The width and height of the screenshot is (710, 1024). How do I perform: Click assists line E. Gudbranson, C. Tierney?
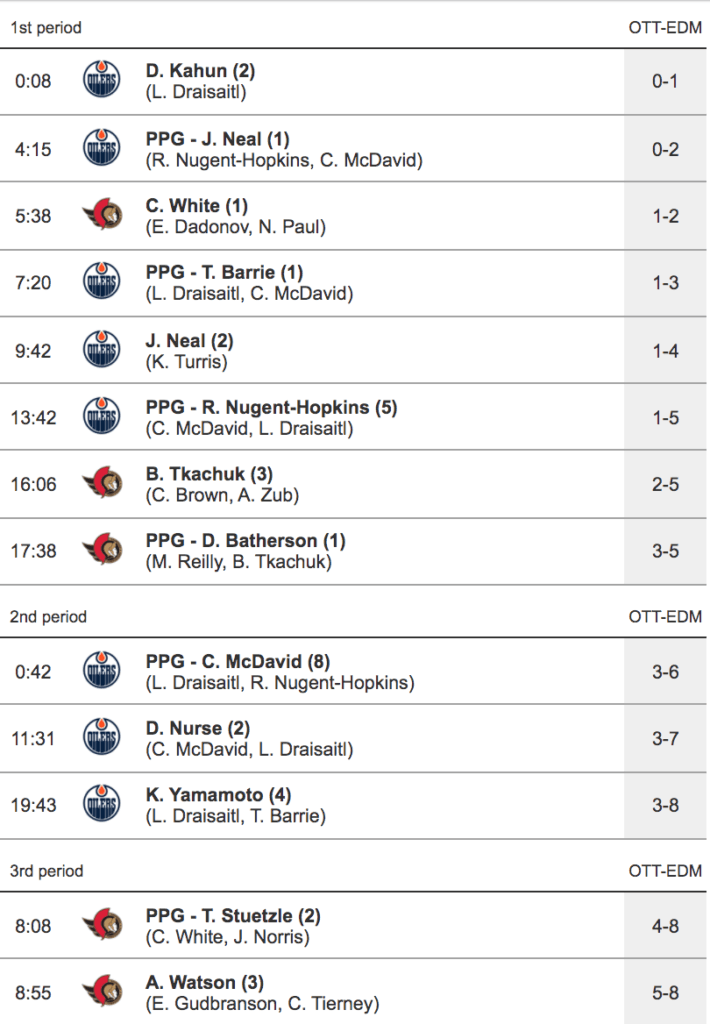(x=262, y=1004)
